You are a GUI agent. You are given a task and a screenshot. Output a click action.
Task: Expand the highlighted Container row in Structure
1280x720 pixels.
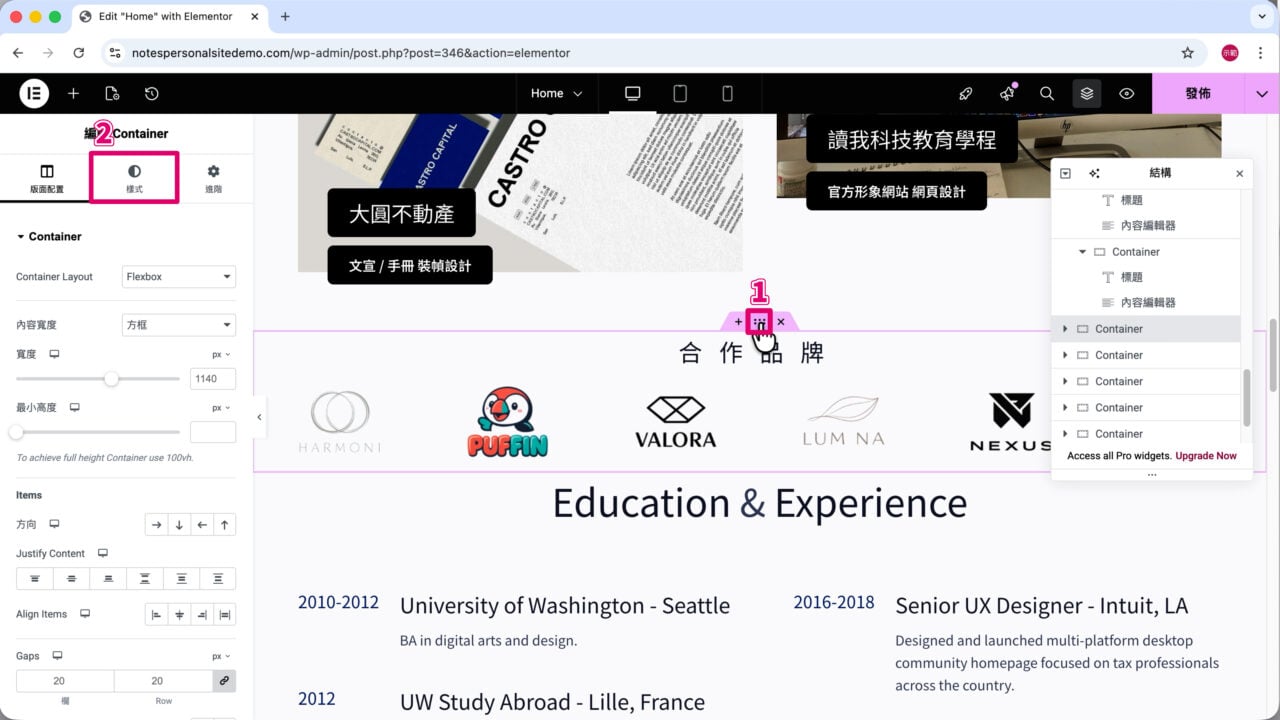(1065, 329)
